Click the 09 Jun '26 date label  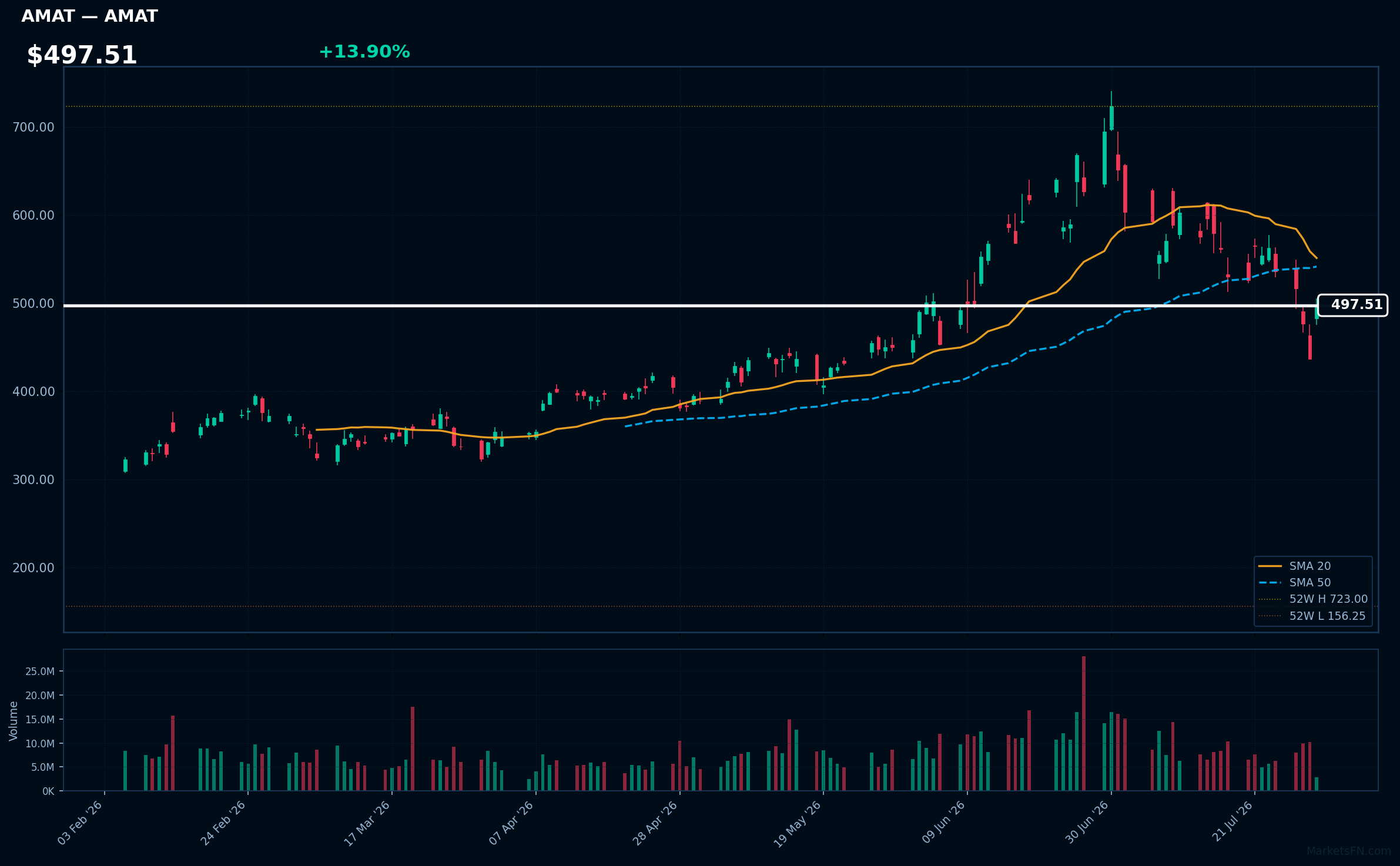944,822
